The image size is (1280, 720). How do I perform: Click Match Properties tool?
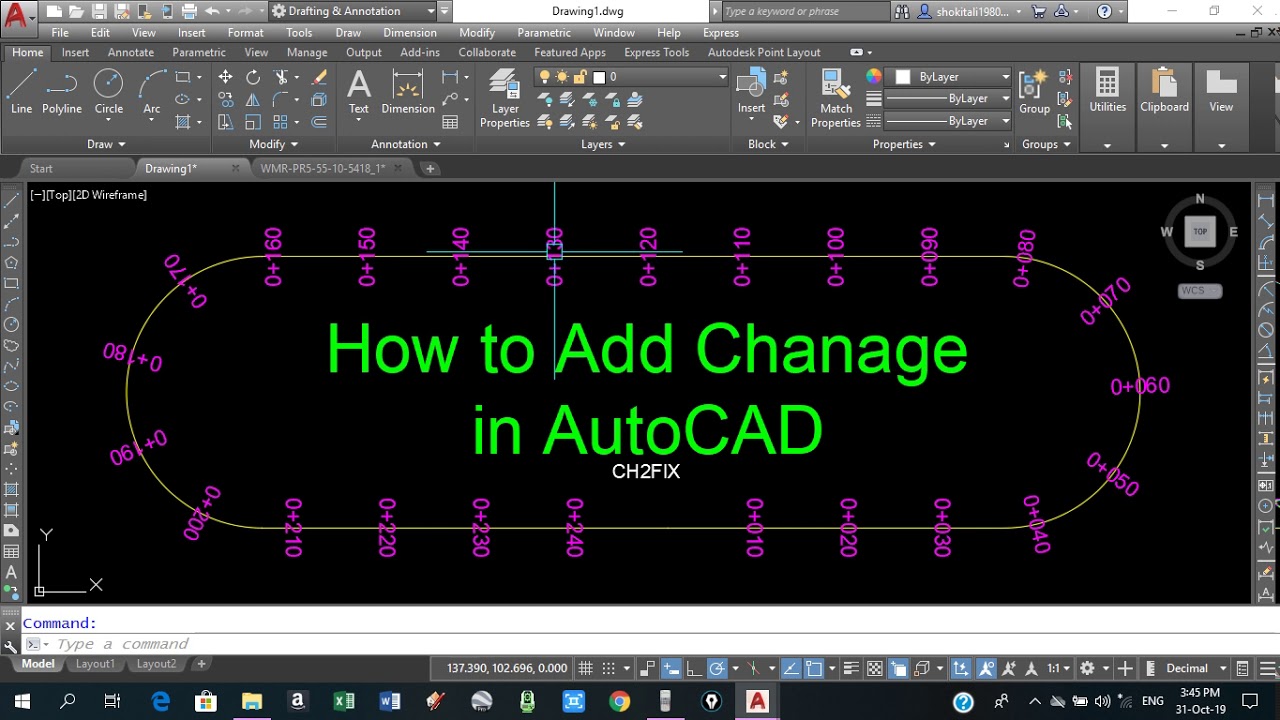point(836,99)
